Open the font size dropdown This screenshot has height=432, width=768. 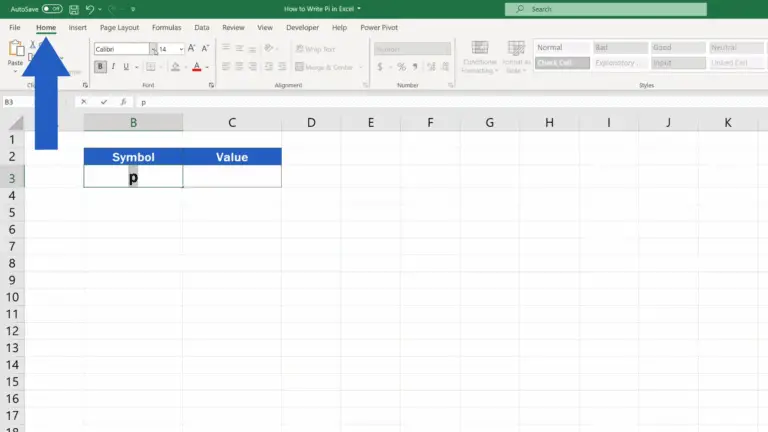tap(182, 48)
